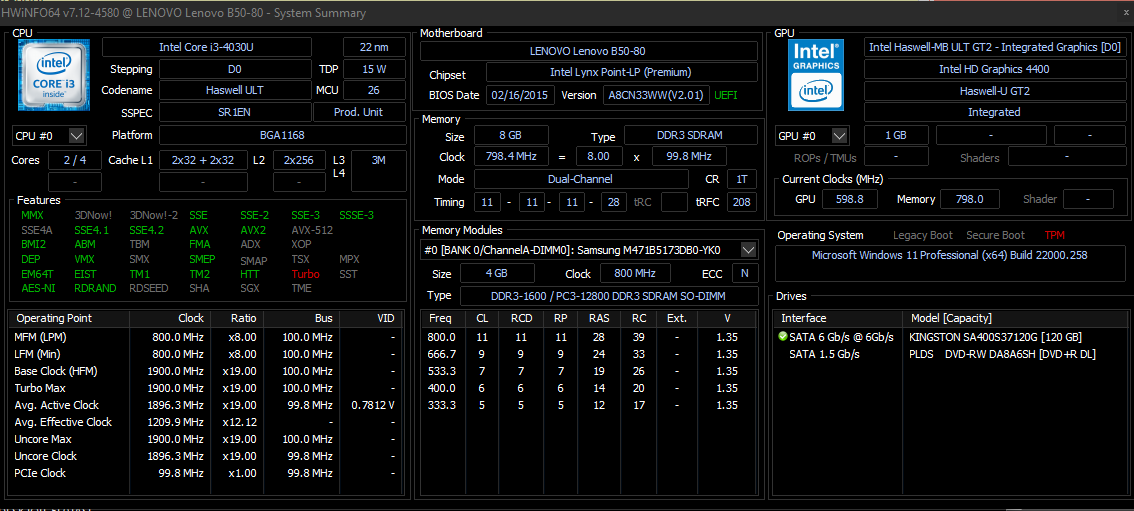Screen dimensions: 1134x511
Task: Select the Intel Core i3-4030U name field
Action: pos(207,47)
